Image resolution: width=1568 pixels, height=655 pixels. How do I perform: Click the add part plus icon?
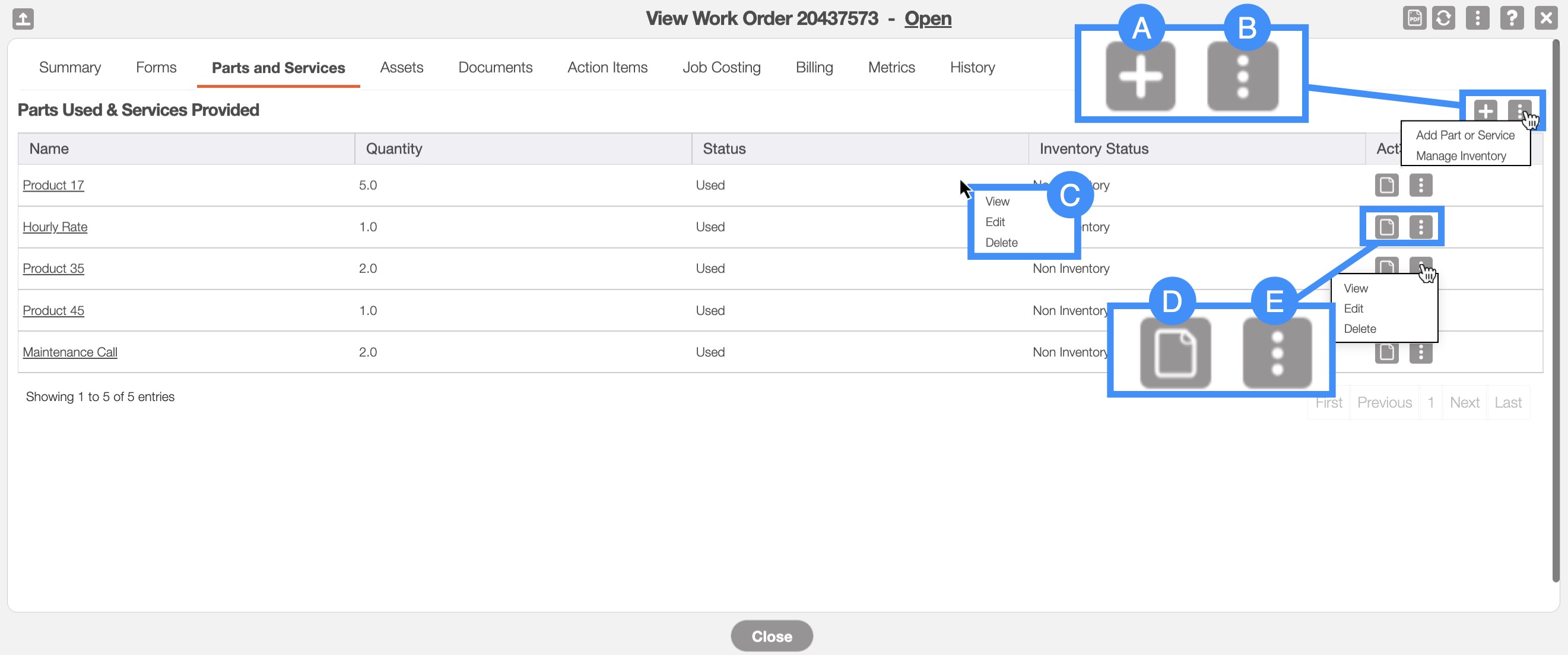(1486, 111)
